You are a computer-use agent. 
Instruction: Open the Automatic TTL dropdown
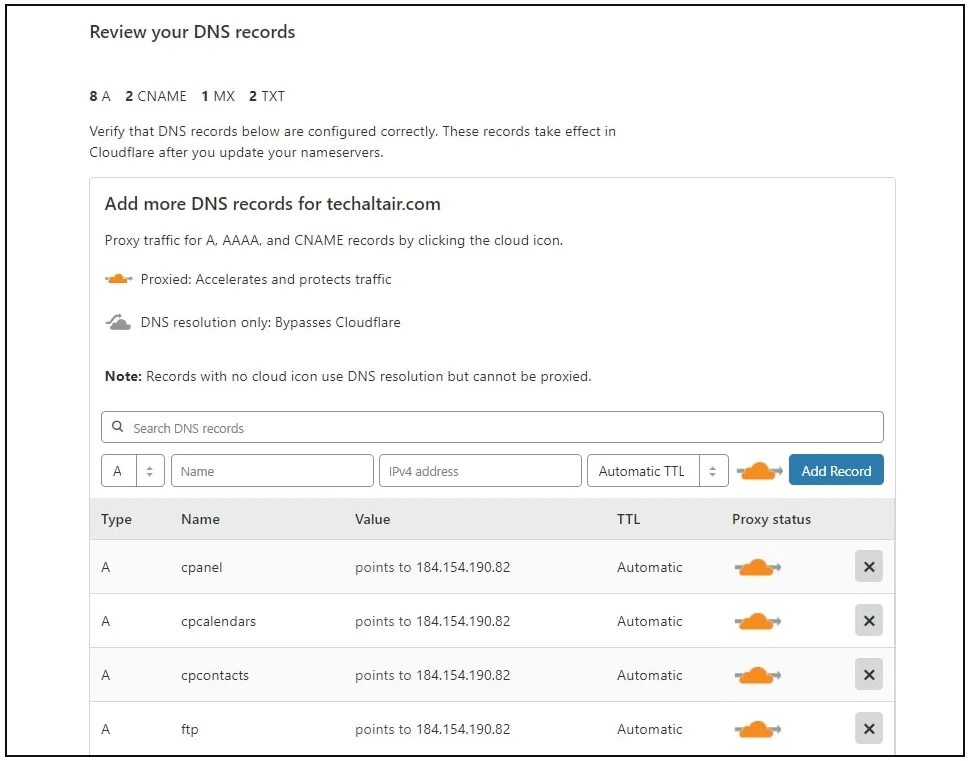point(658,471)
